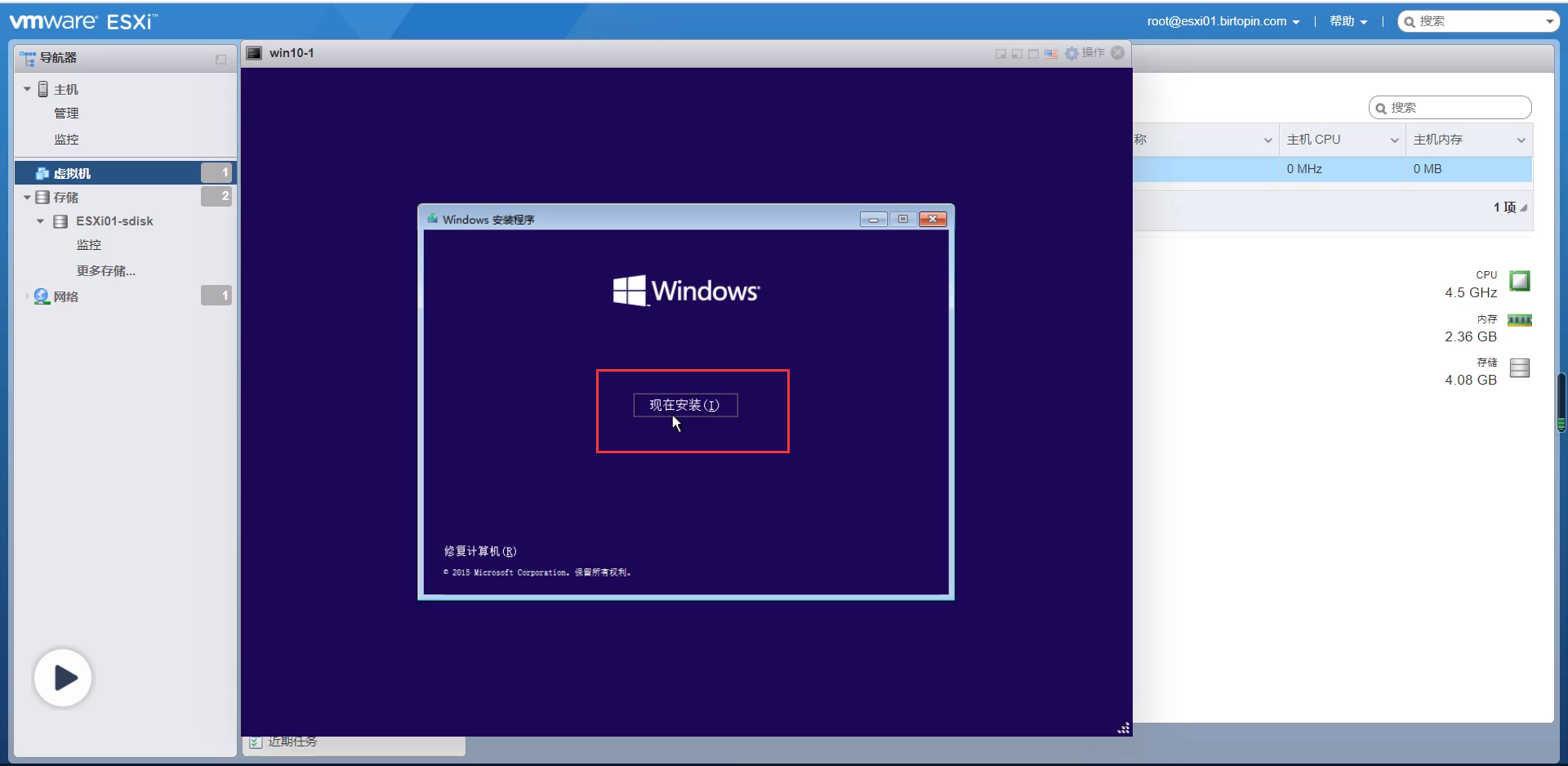This screenshot has width=1568, height=766.
Task: Click the VMware ESXi logo
Action: (83, 22)
